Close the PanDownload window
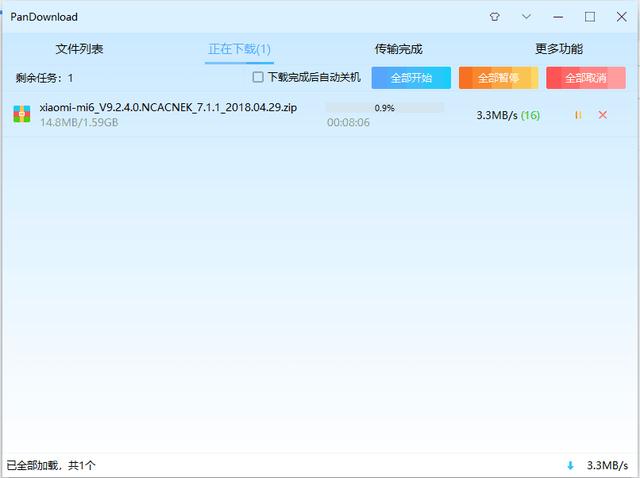The image size is (640, 478). tap(622, 17)
